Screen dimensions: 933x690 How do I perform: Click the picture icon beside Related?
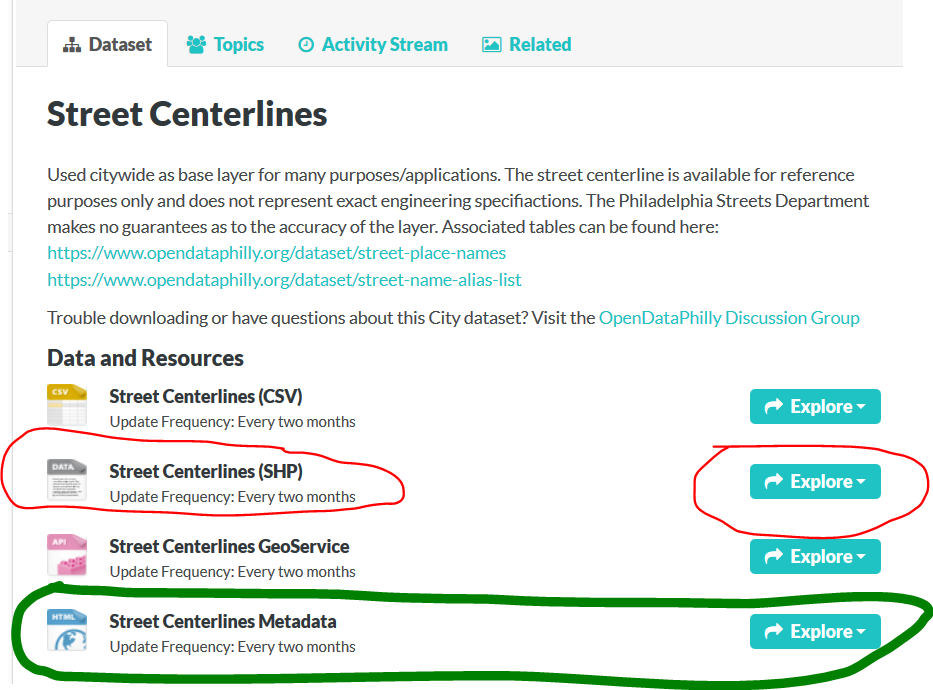[x=491, y=45]
